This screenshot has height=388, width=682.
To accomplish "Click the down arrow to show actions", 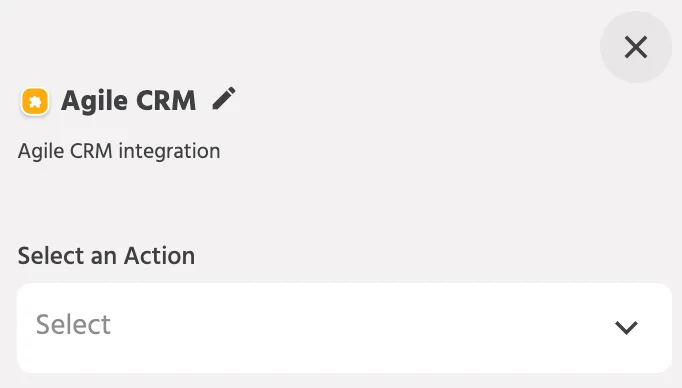I will click(626, 327).
